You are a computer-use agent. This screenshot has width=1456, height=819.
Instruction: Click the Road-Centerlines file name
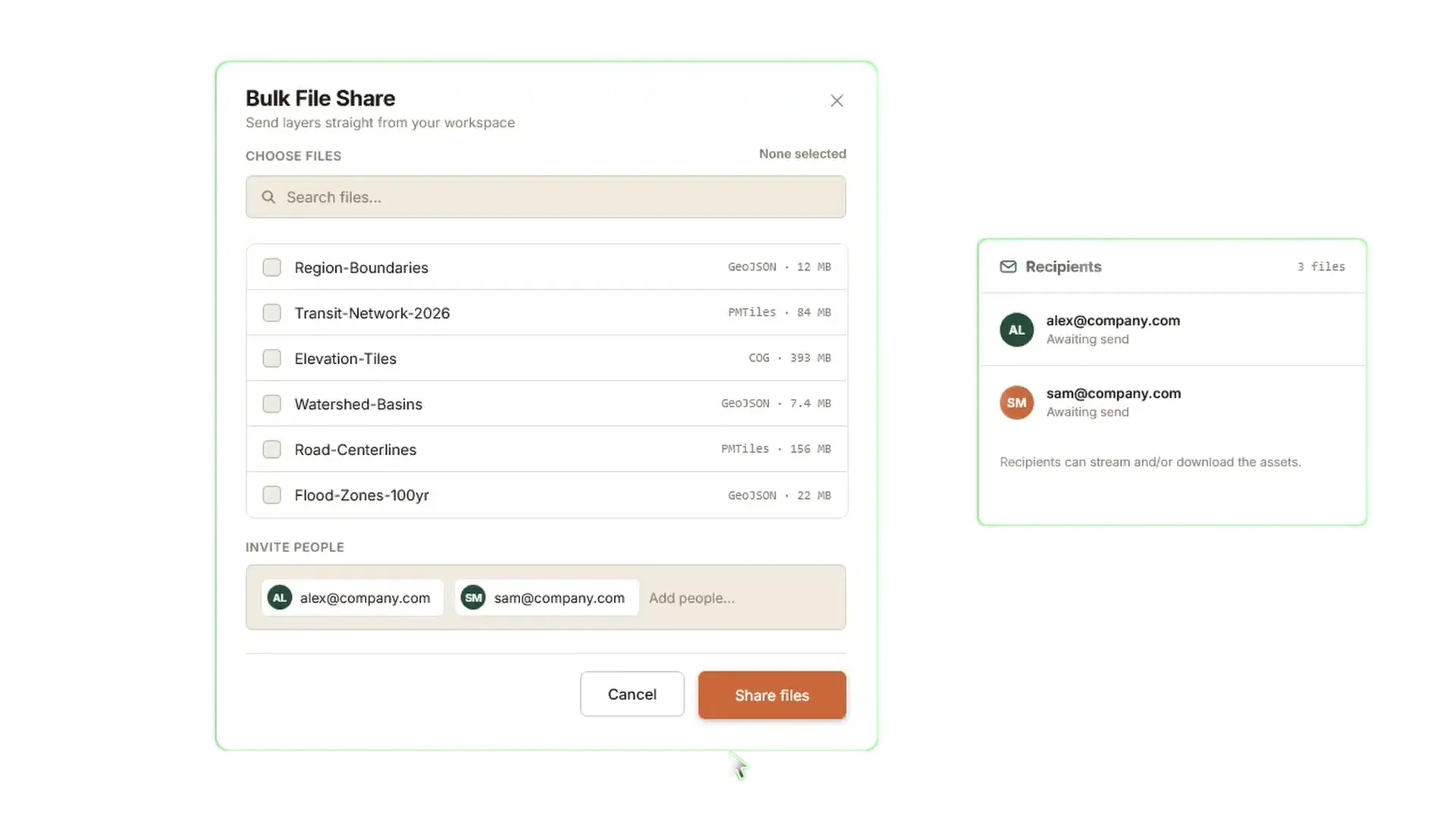click(355, 450)
